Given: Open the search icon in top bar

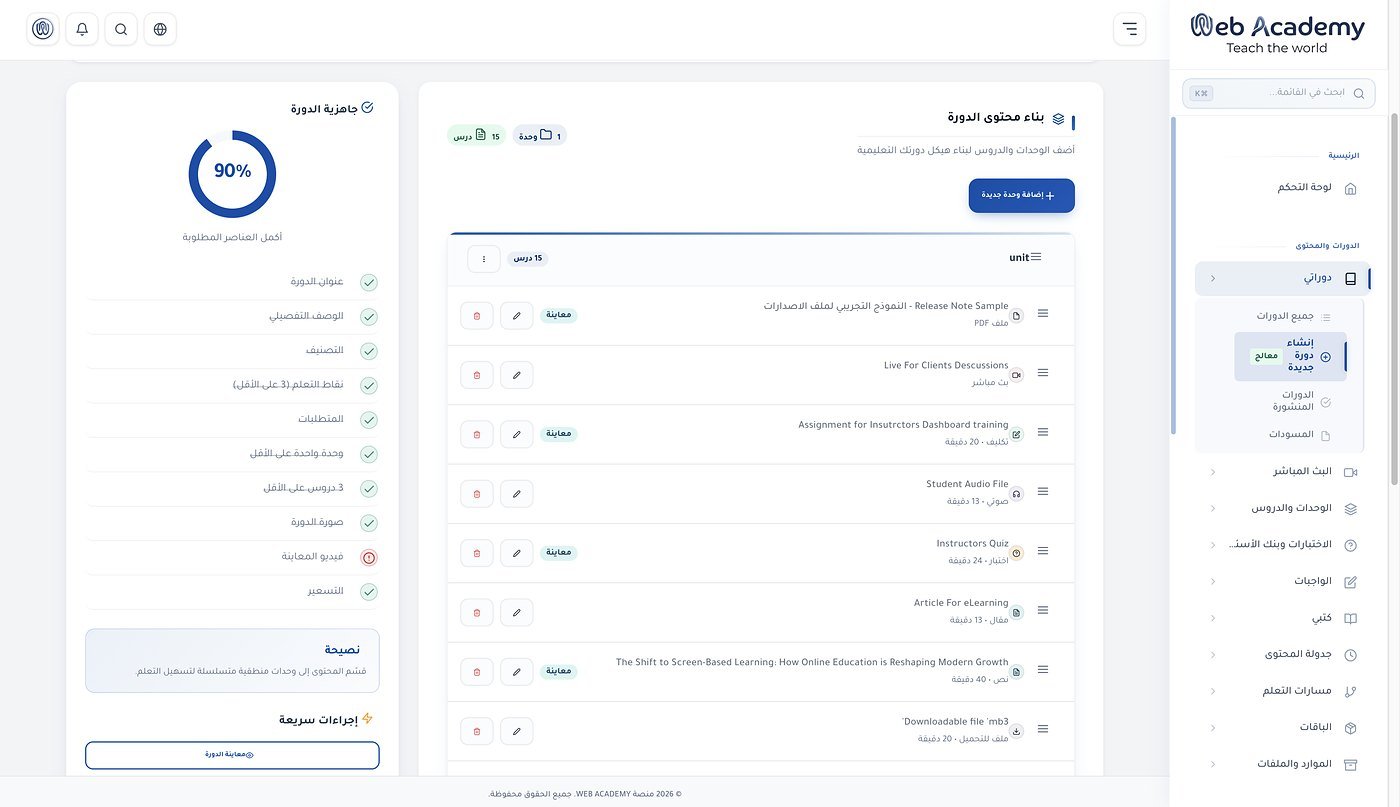Looking at the screenshot, I should click(121, 29).
